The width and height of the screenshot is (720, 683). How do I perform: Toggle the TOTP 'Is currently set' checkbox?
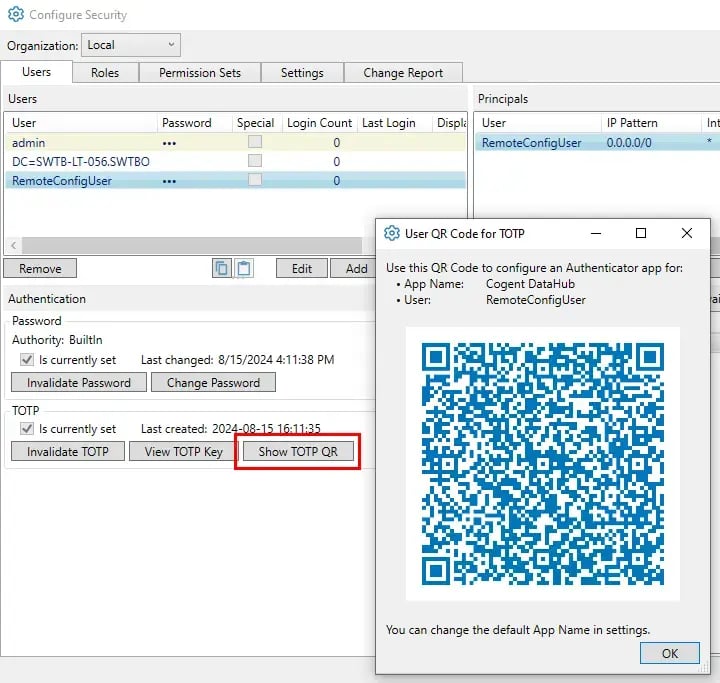click(x=27, y=429)
